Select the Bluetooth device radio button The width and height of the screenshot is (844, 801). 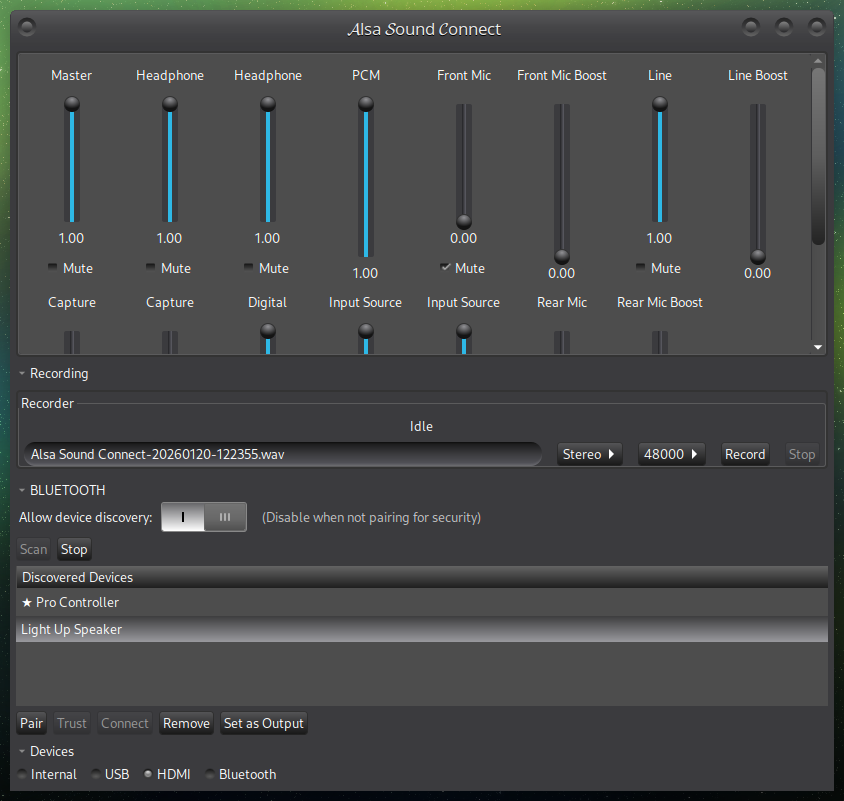point(210,775)
